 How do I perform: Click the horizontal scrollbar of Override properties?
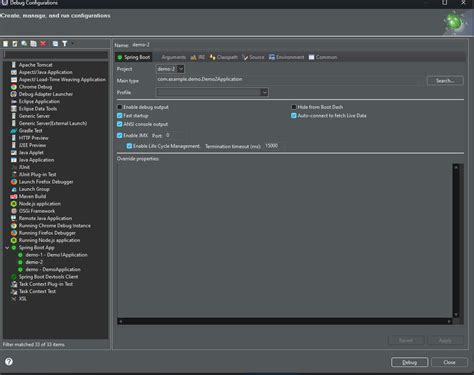pyautogui.click(x=285, y=321)
